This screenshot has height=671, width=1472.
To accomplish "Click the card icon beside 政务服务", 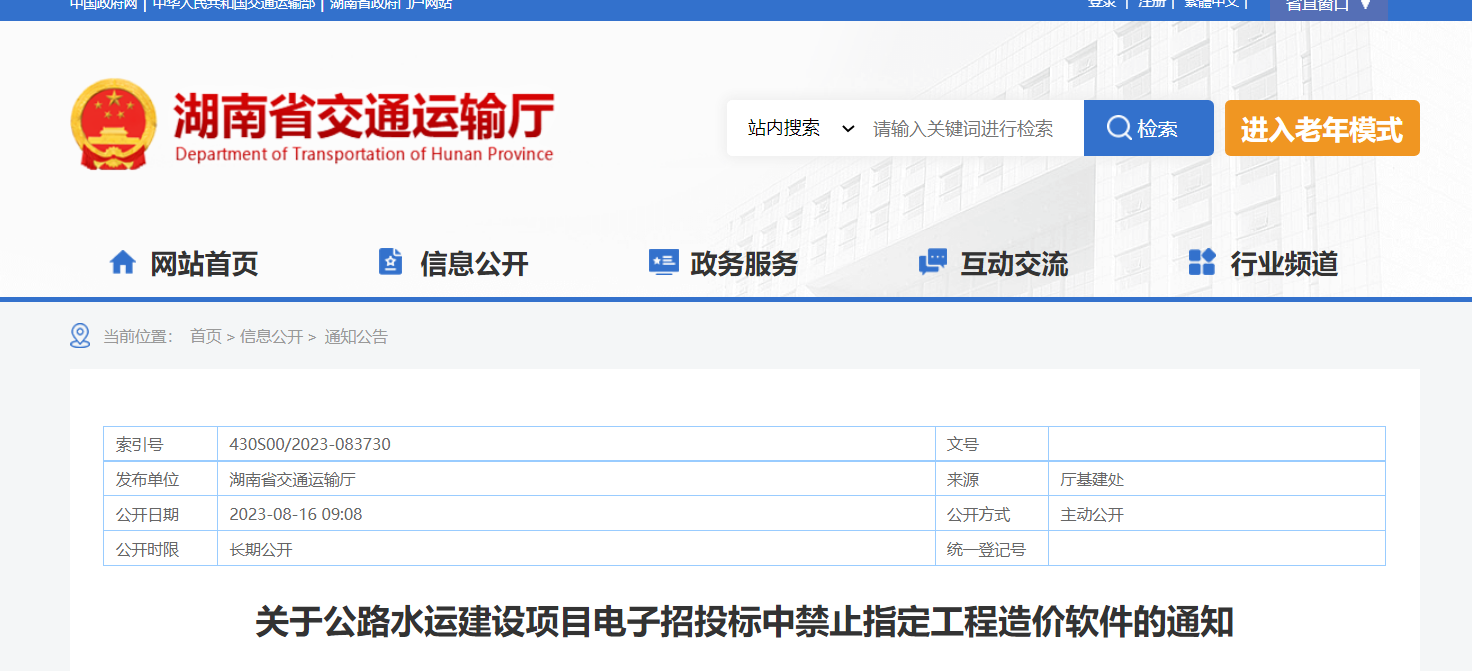I will click(662, 261).
